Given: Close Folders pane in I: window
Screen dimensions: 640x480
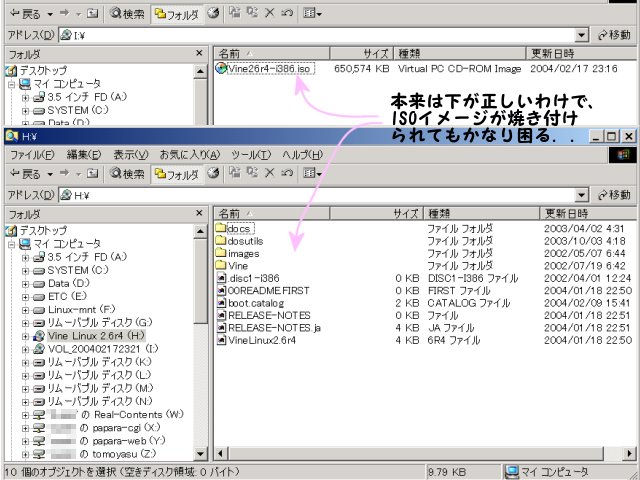Looking at the screenshot, I should [x=199, y=53].
